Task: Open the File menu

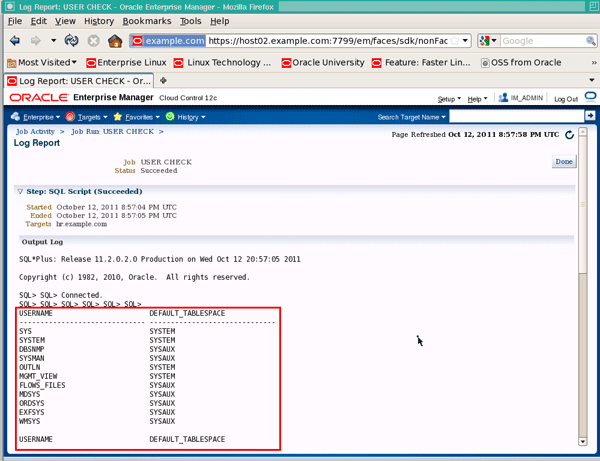Action: point(15,21)
